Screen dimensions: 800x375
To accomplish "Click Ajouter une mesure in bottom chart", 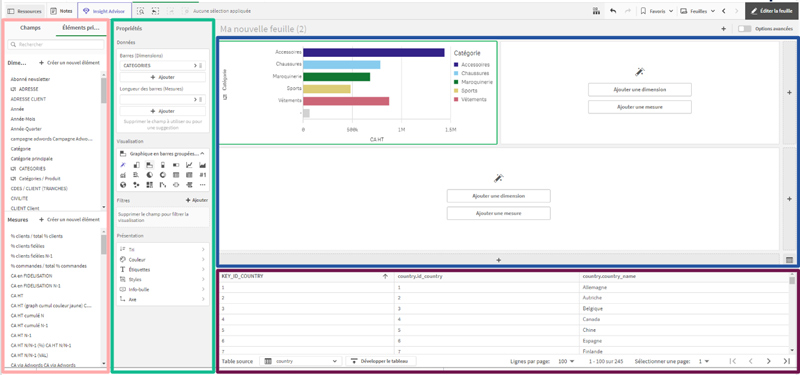I will click(498, 213).
